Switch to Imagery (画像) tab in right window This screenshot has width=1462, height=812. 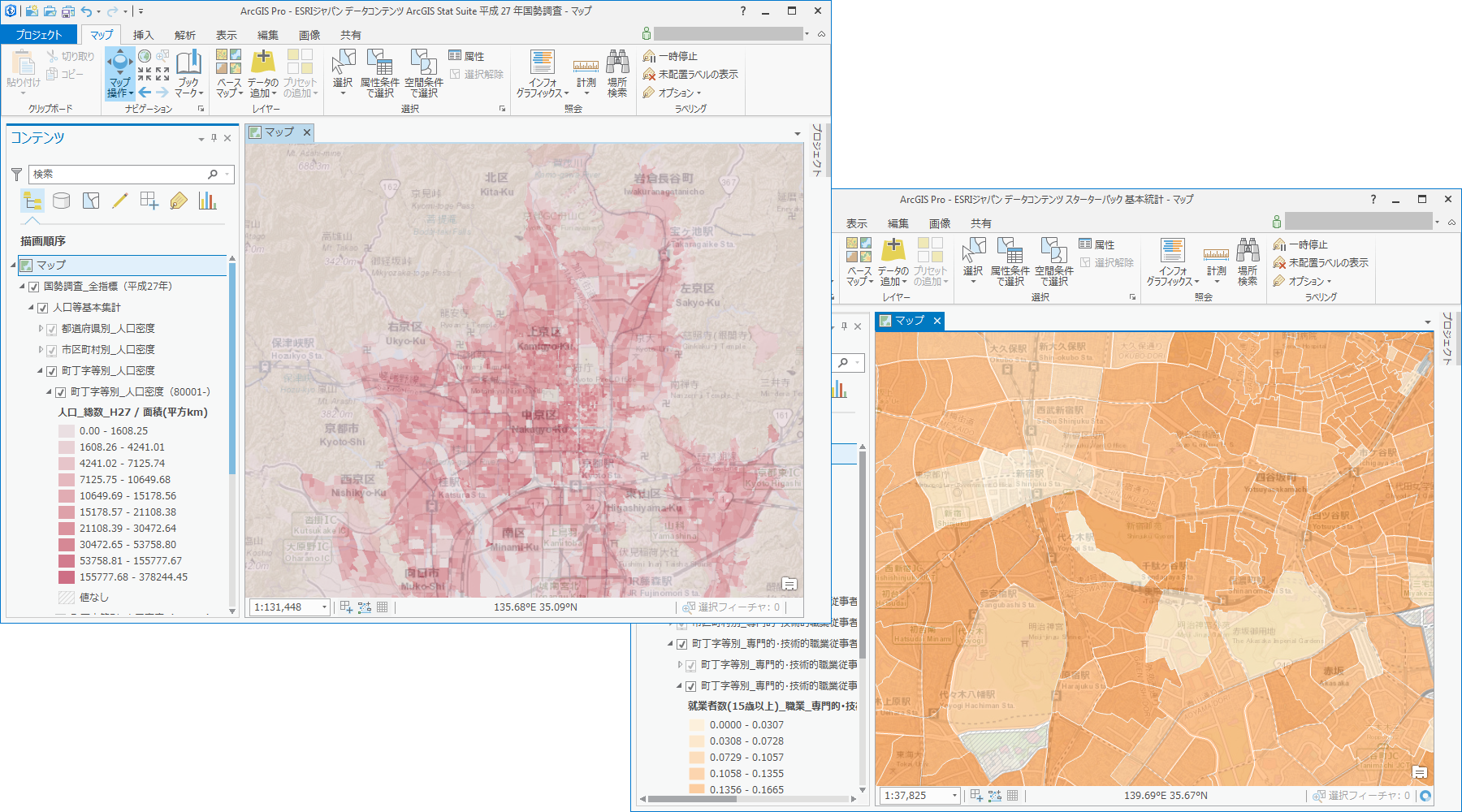[x=940, y=223]
